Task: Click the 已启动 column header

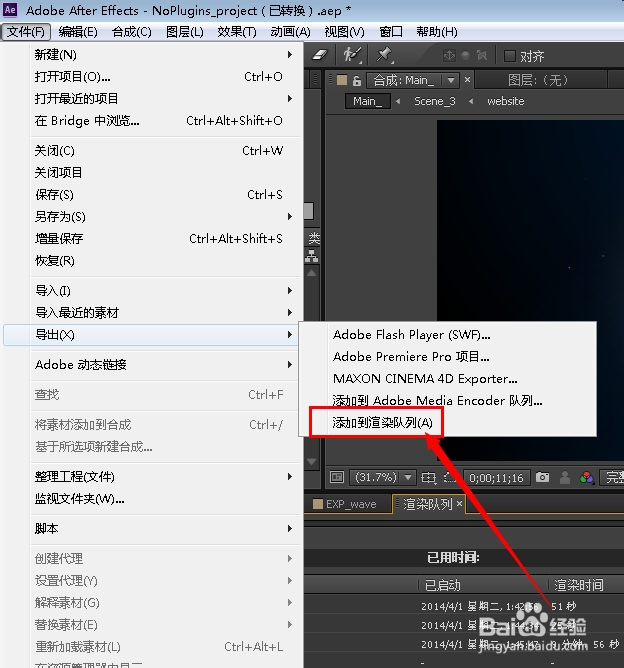Action: pyautogui.click(x=443, y=585)
